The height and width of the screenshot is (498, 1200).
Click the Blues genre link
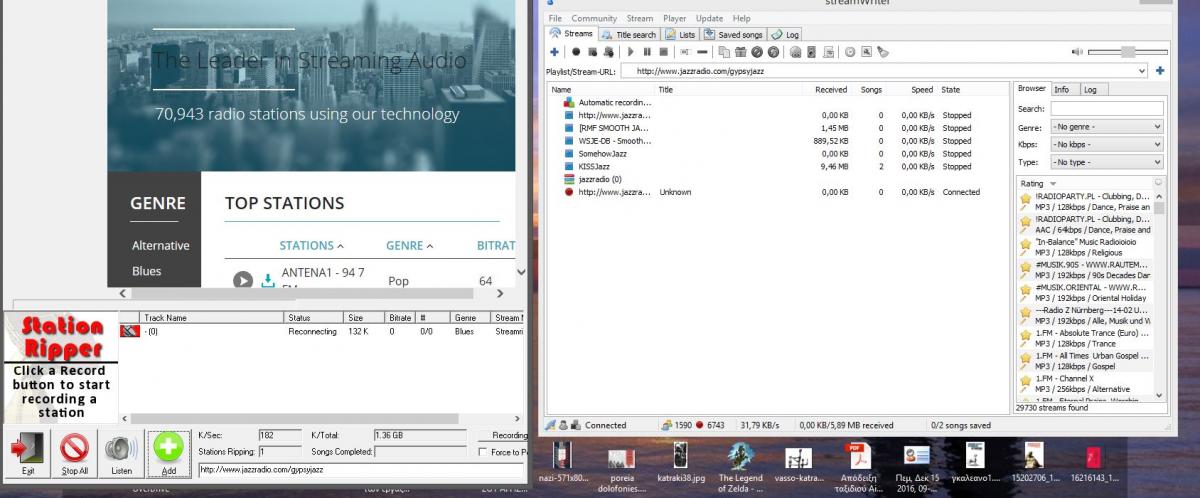(146, 271)
